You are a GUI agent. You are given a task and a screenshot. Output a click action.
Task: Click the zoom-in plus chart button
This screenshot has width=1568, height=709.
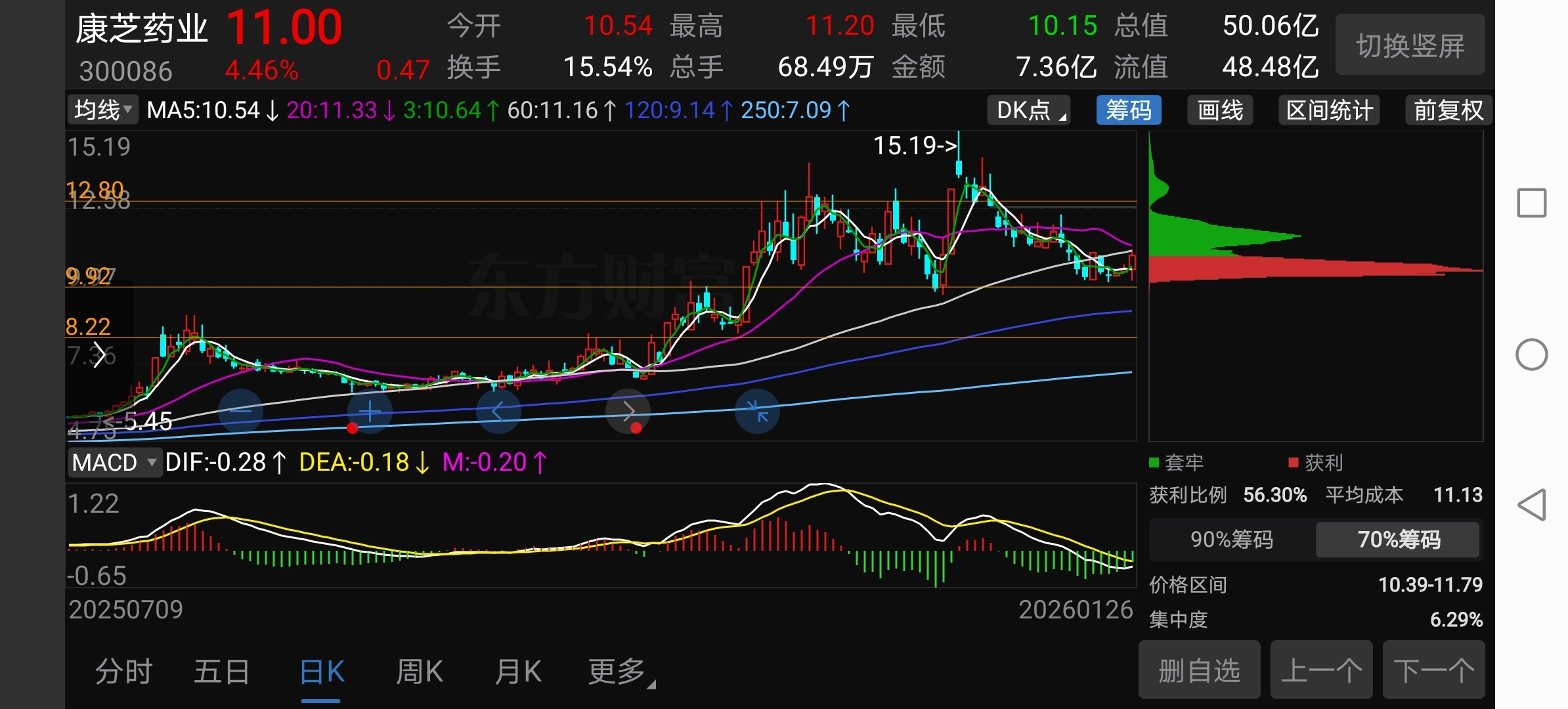point(370,412)
